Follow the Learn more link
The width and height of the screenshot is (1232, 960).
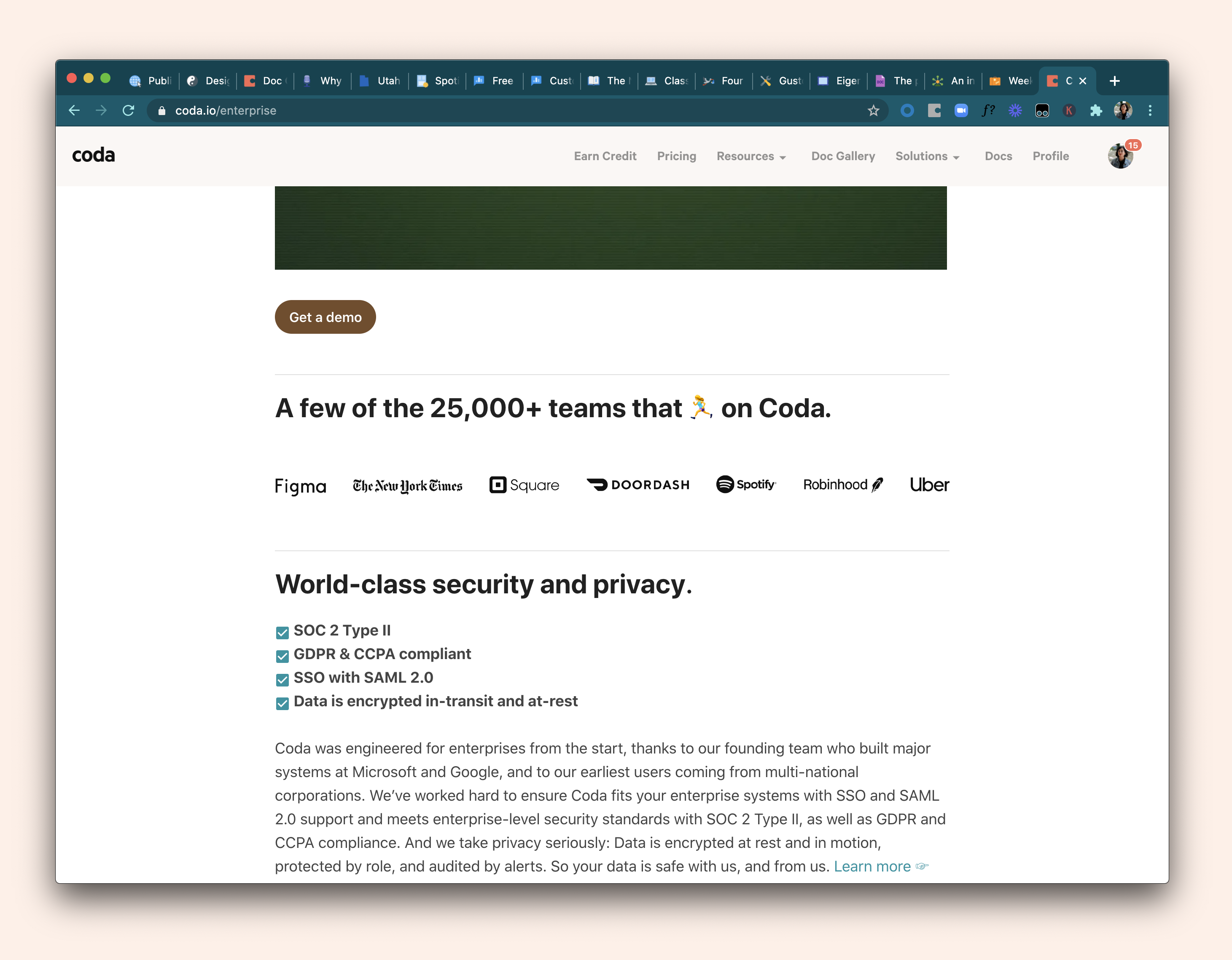pyautogui.click(x=872, y=866)
